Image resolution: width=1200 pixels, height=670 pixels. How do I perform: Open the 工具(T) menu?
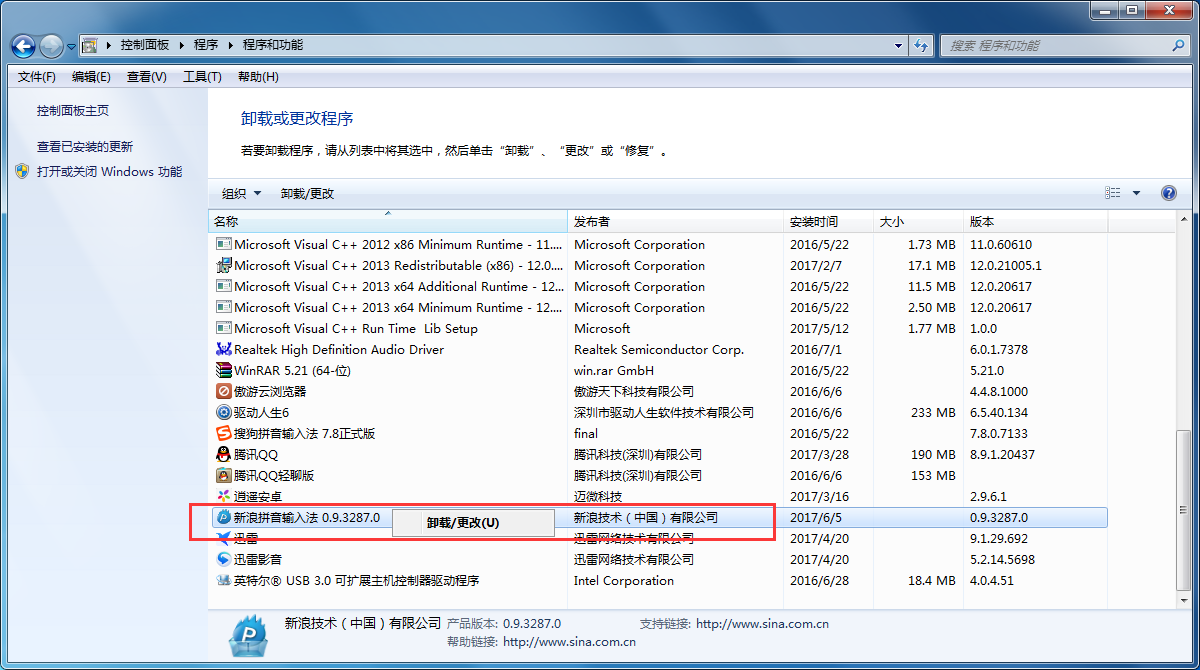pyautogui.click(x=201, y=77)
